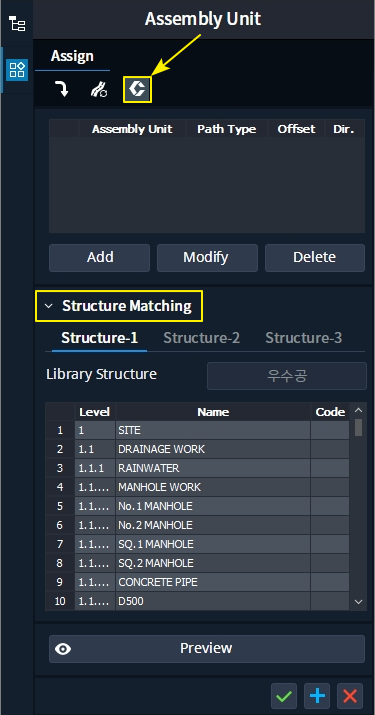The height and width of the screenshot is (715, 375).
Task: Click the blue plus apply icon
Action: pos(317,695)
